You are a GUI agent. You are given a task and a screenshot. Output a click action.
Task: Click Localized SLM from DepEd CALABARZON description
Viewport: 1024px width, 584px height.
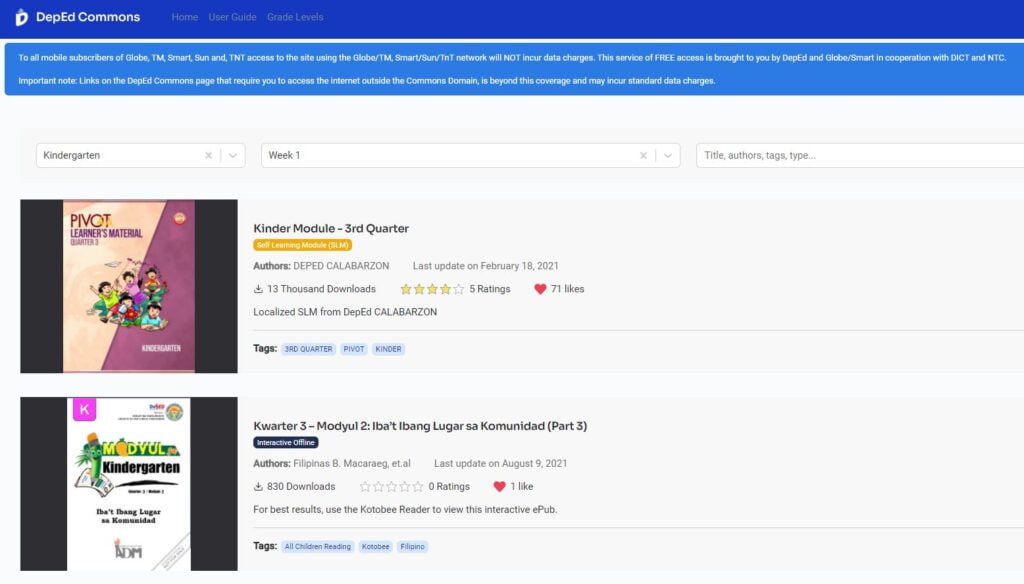pyautogui.click(x=345, y=312)
